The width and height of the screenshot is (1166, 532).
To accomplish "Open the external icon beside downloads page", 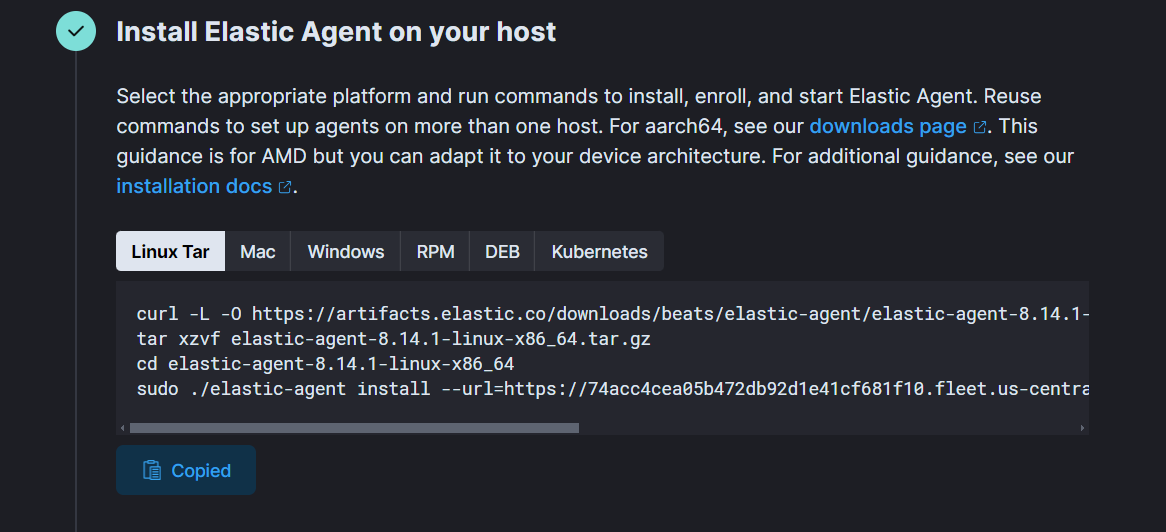I will [980, 127].
